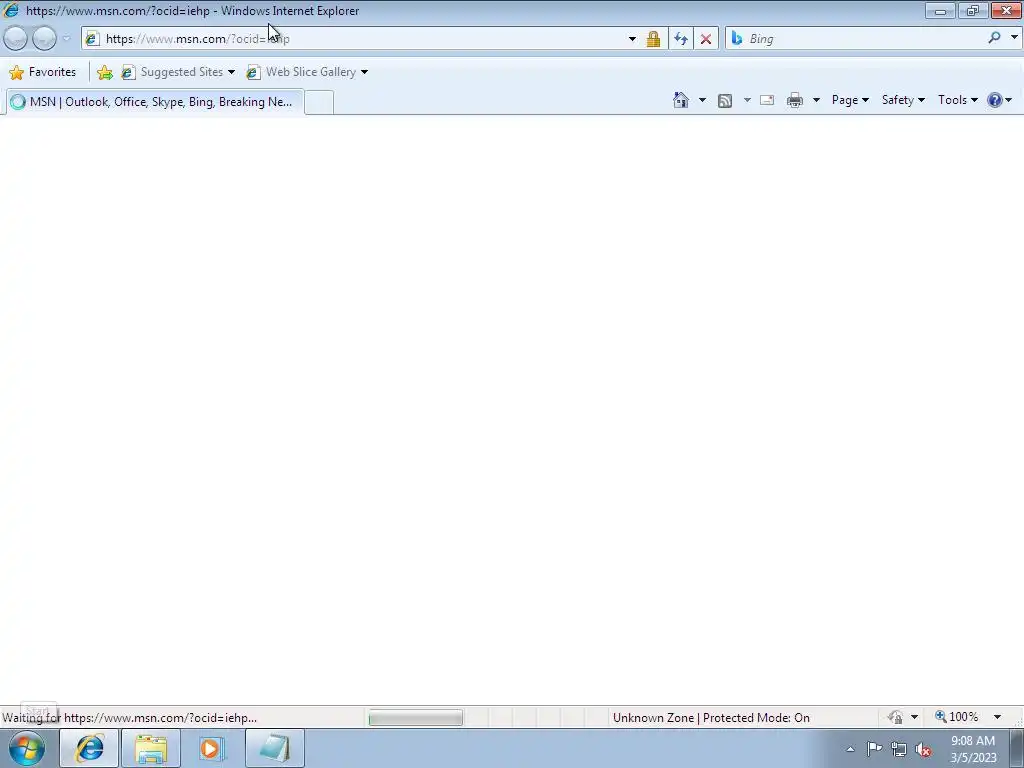Expand the Print options dropdown arrow
The height and width of the screenshot is (768, 1024).
pos(816,100)
